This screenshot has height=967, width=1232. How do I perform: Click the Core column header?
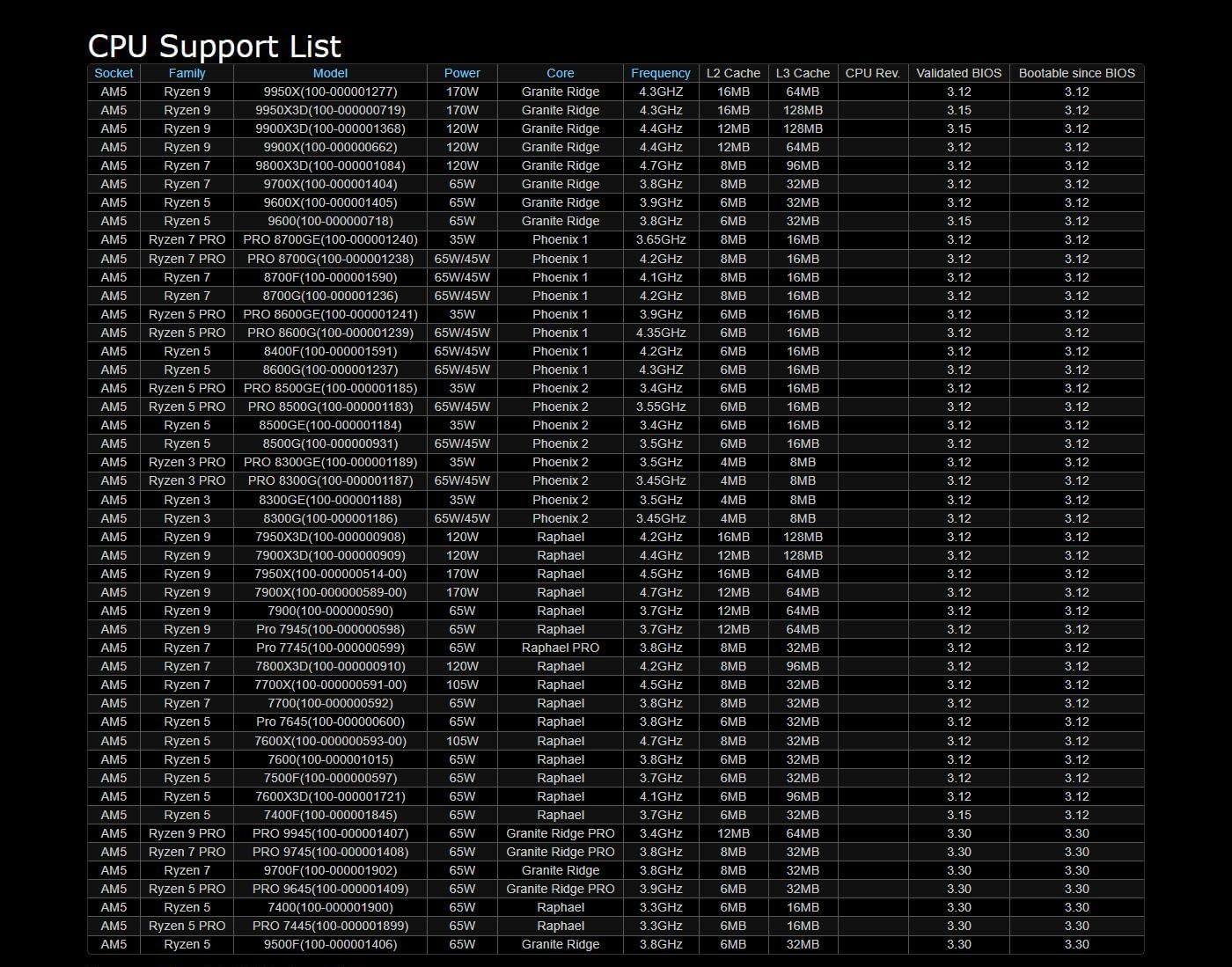[560, 73]
